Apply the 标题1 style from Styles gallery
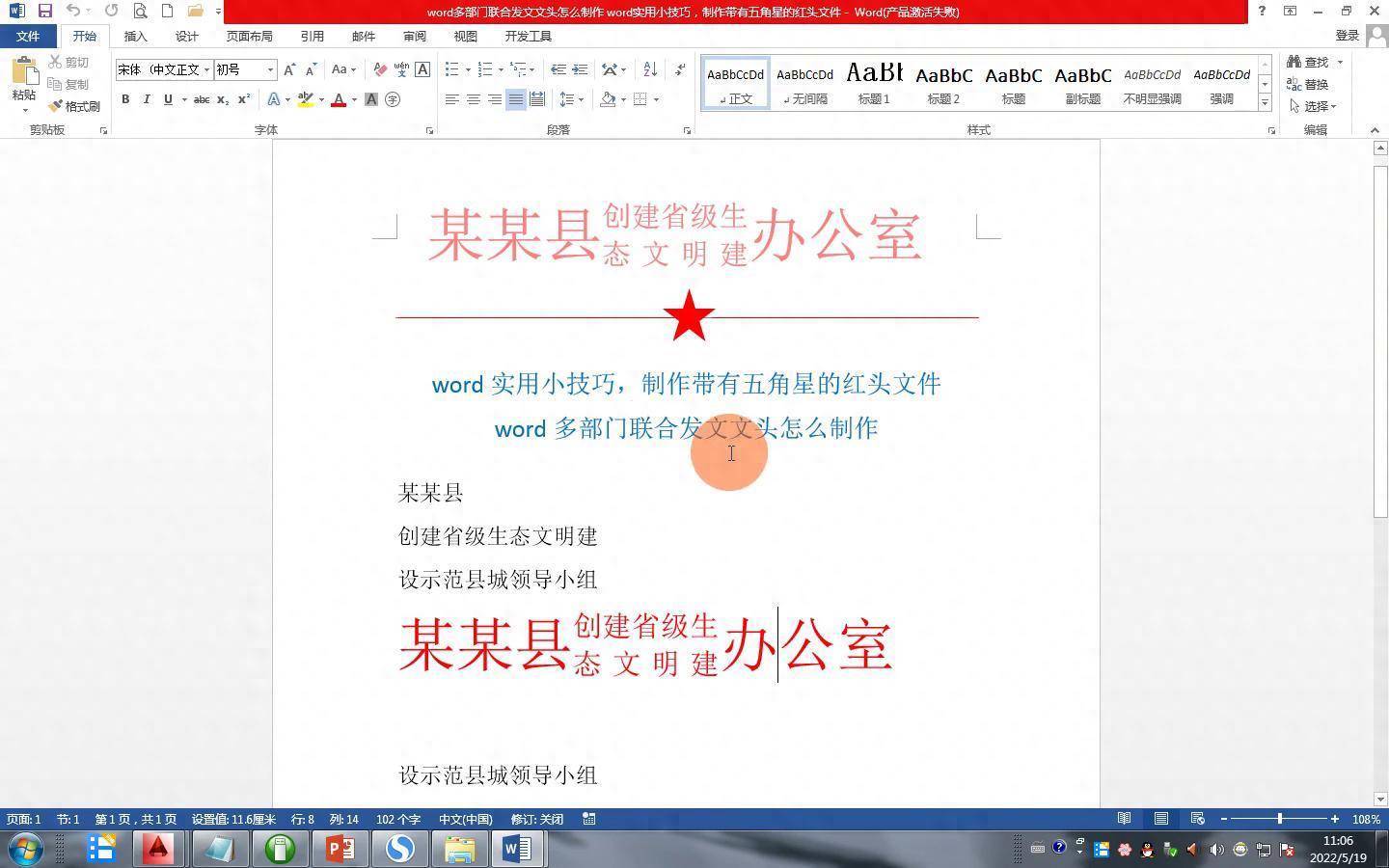This screenshot has width=1389, height=868. (x=874, y=83)
